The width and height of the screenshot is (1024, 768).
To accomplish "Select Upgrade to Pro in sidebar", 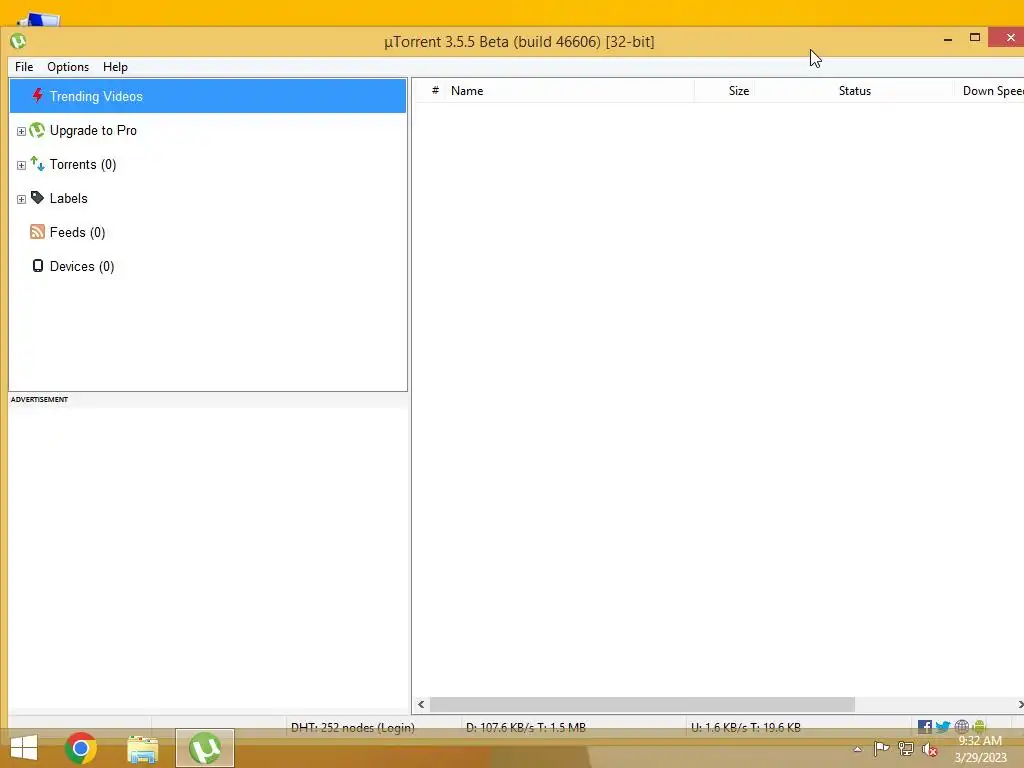I will point(93,131).
